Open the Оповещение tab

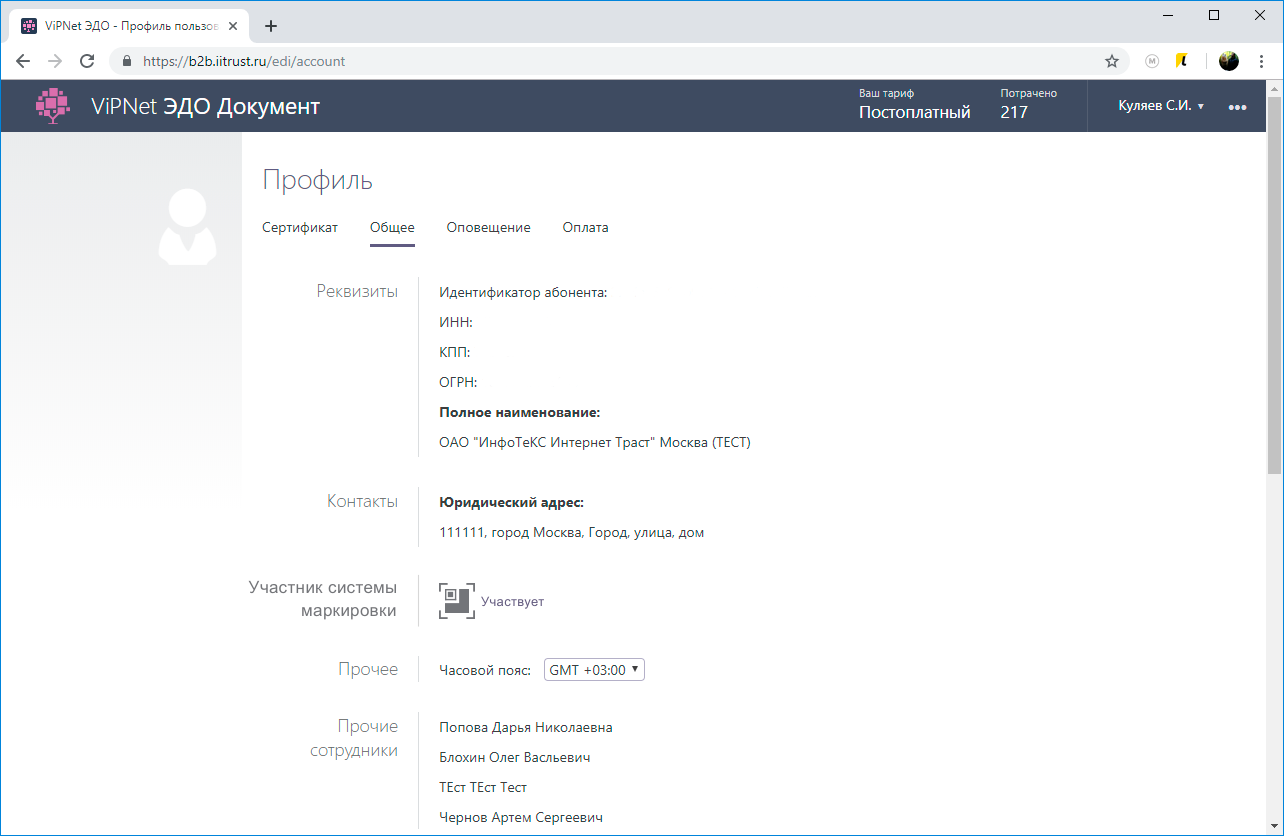488,227
